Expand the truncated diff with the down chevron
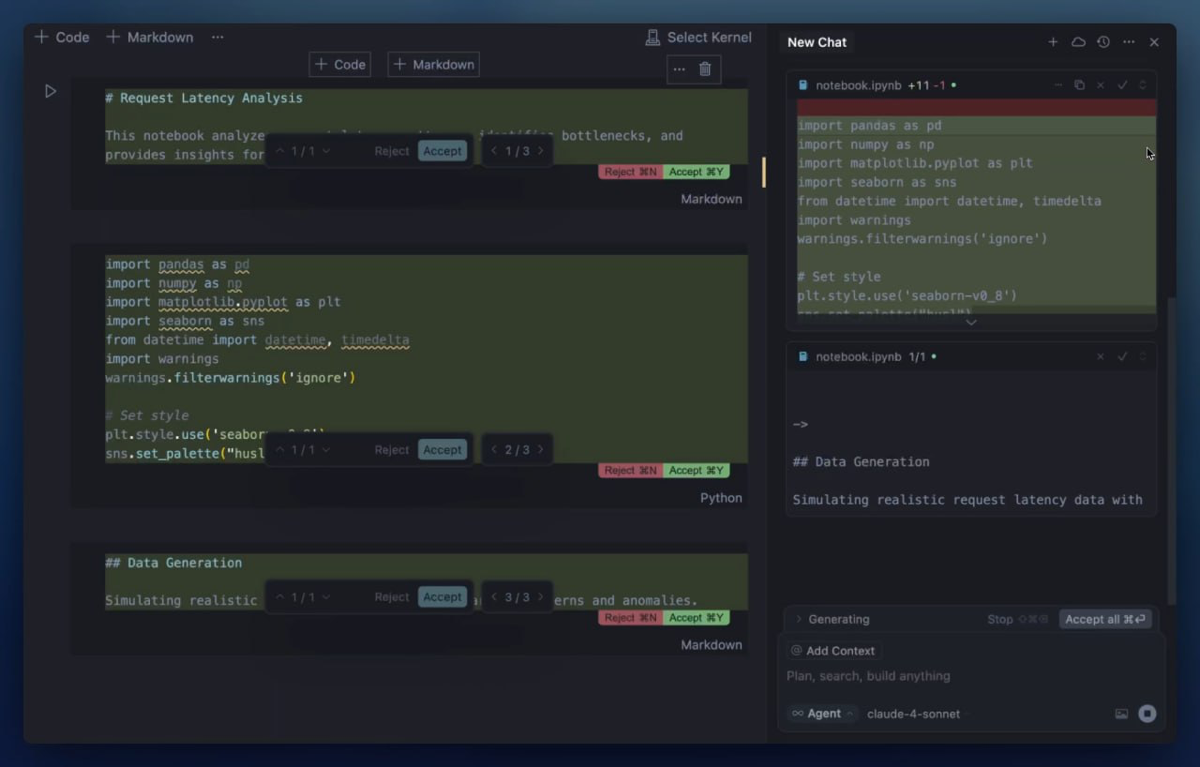This screenshot has width=1200, height=767. coord(970,322)
